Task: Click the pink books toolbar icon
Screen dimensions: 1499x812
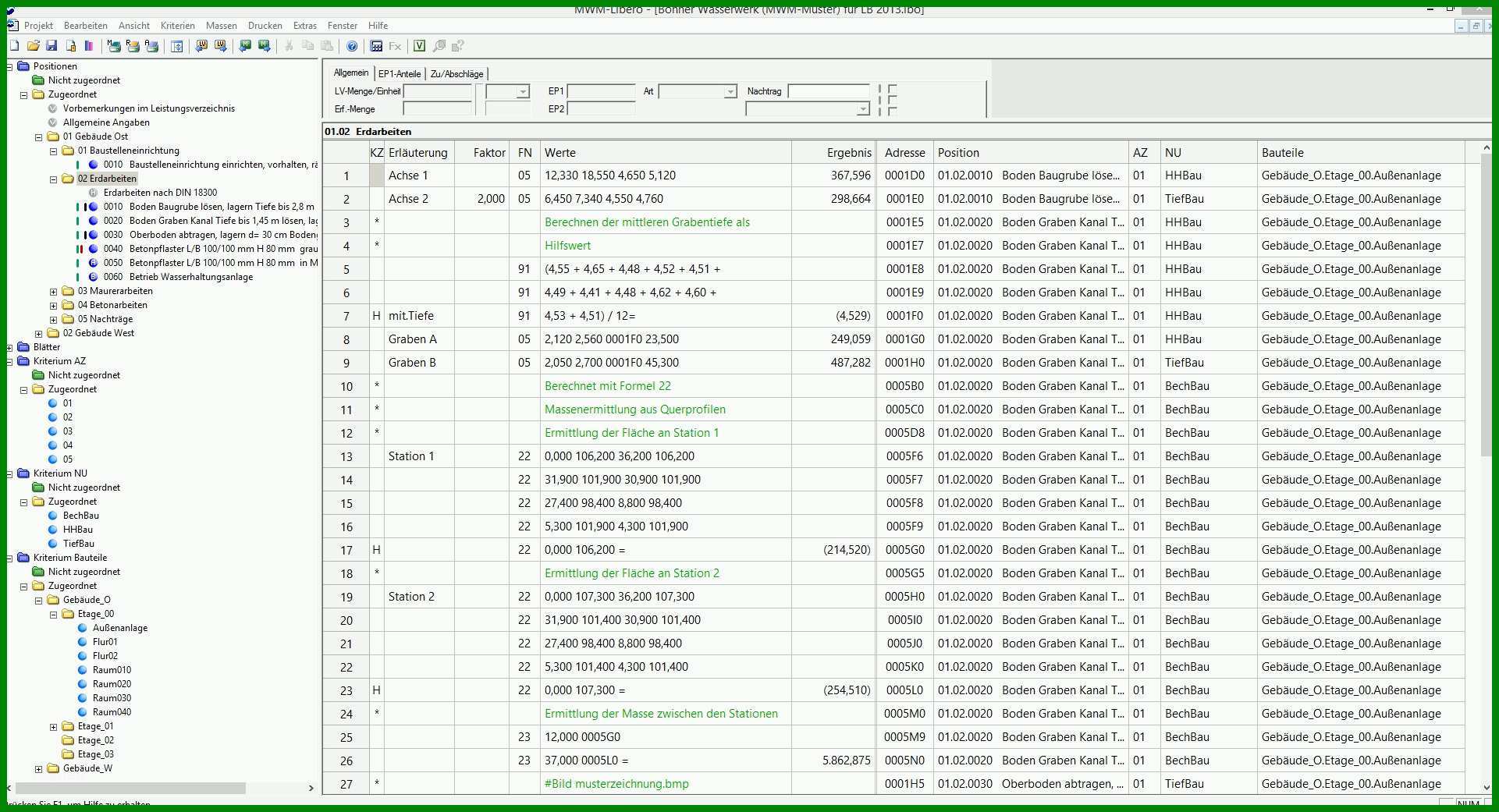Action: pos(89,46)
